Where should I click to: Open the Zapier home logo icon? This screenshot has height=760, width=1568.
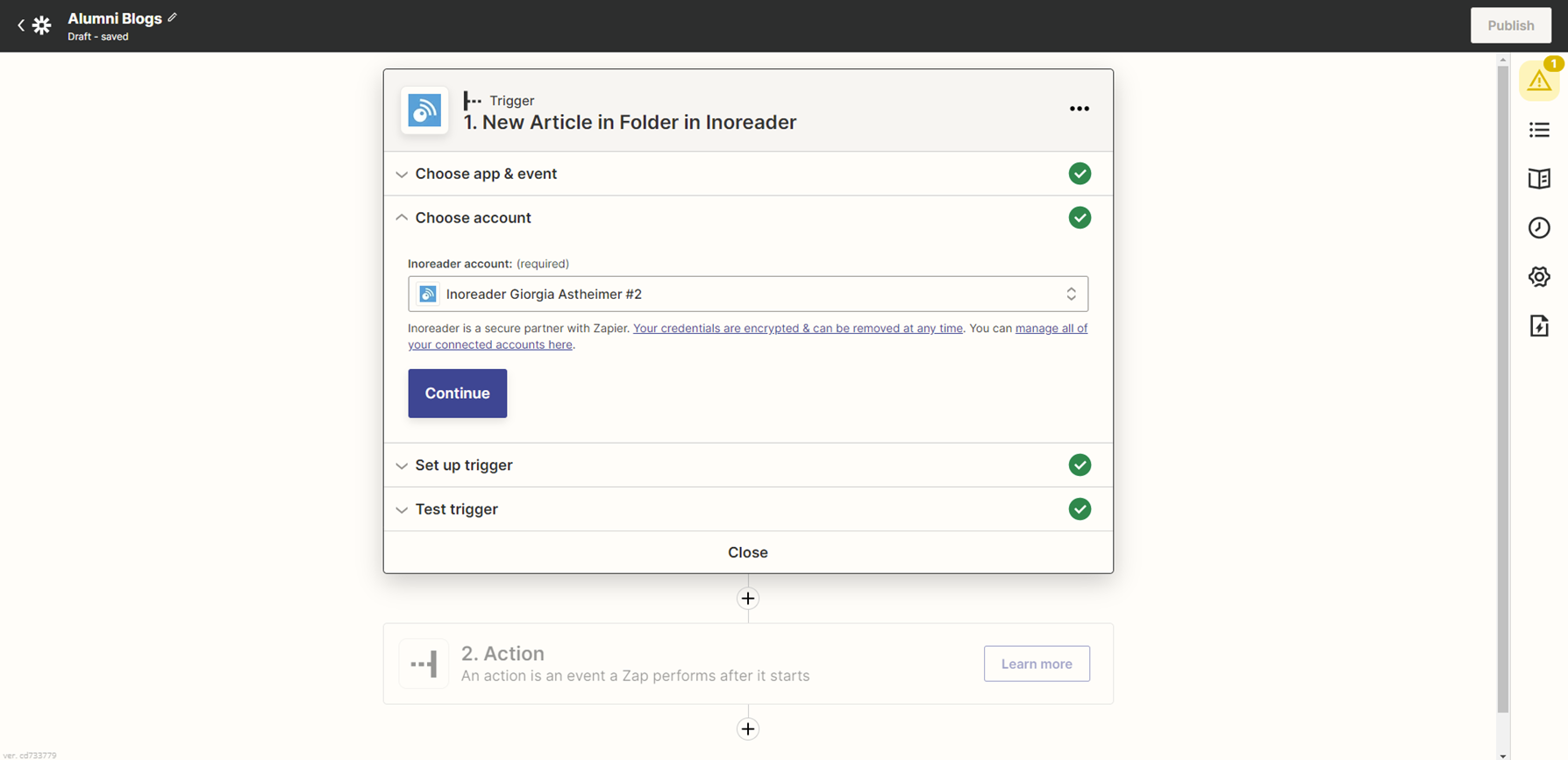click(x=41, y=25)
